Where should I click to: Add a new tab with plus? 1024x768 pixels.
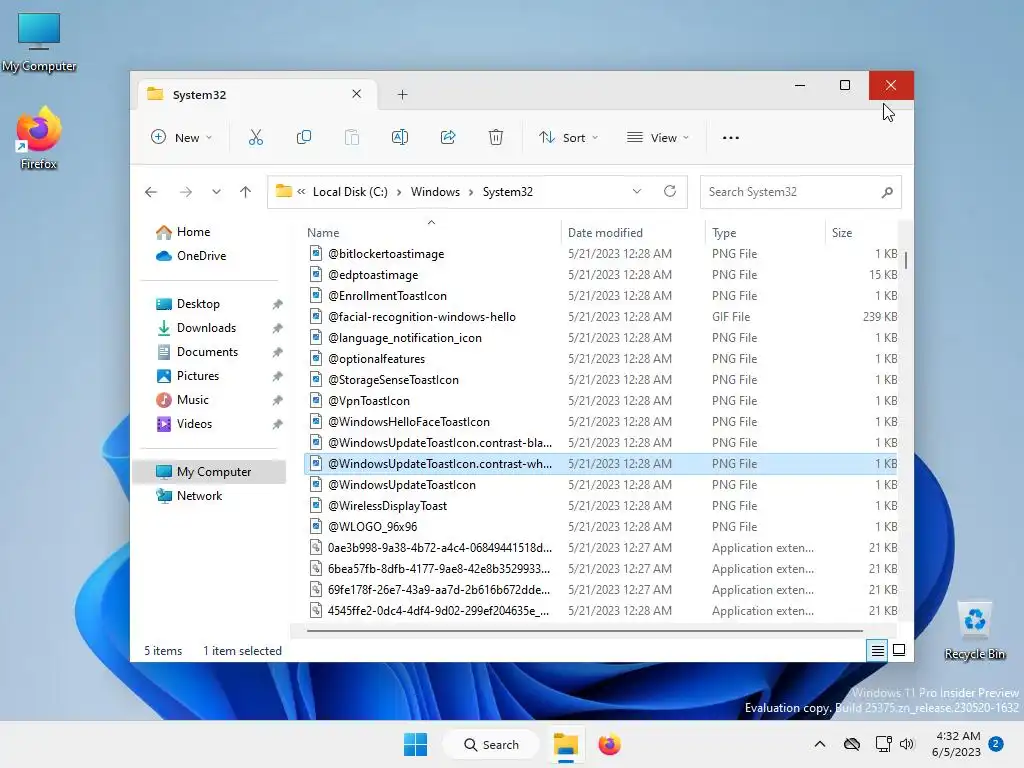(402, 95)
